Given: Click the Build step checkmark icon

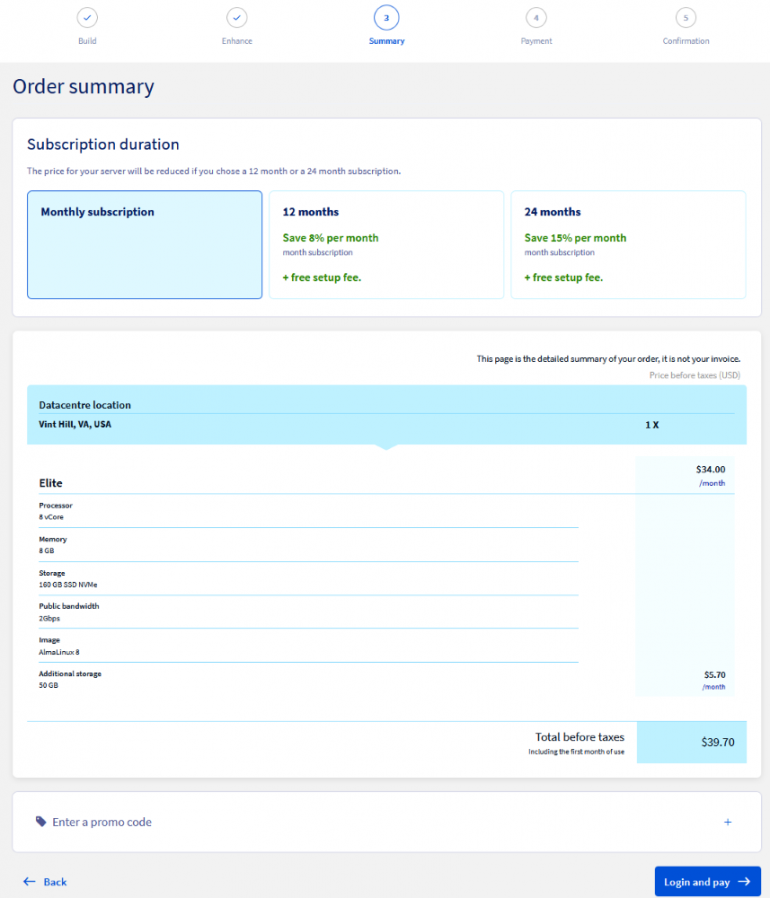Looking at the screenshot, I should click(87, 18).
